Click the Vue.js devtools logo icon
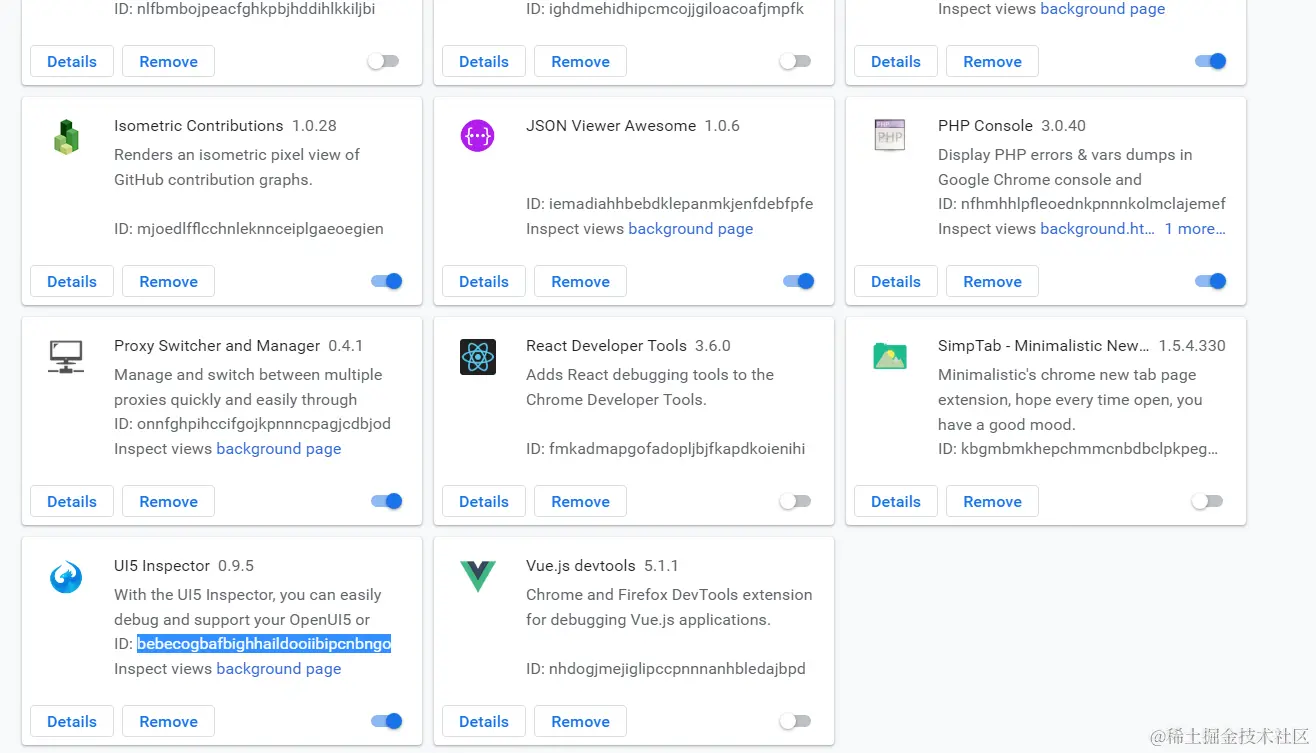Image resolution: width=1316 pixels, height=753 pixels. 478,576
